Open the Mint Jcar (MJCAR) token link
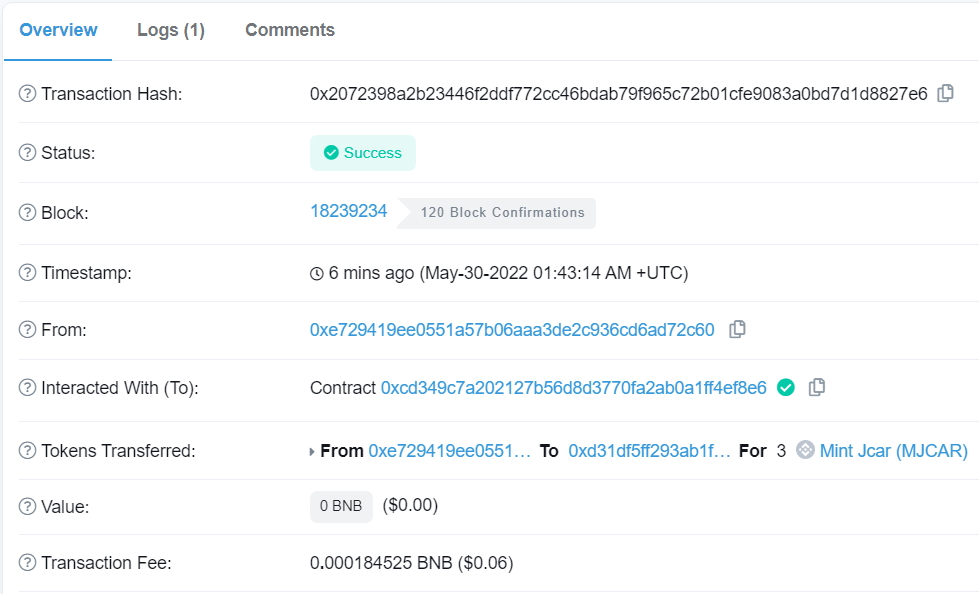 [x=893, y=451]
